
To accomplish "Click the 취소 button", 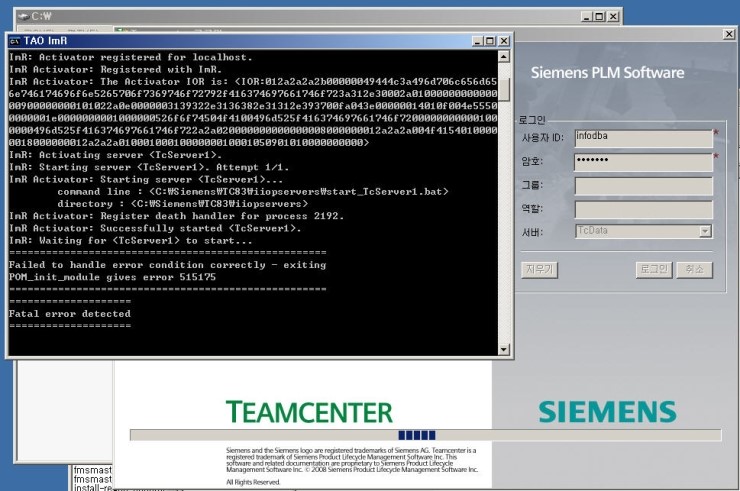I will click(694, 270).
